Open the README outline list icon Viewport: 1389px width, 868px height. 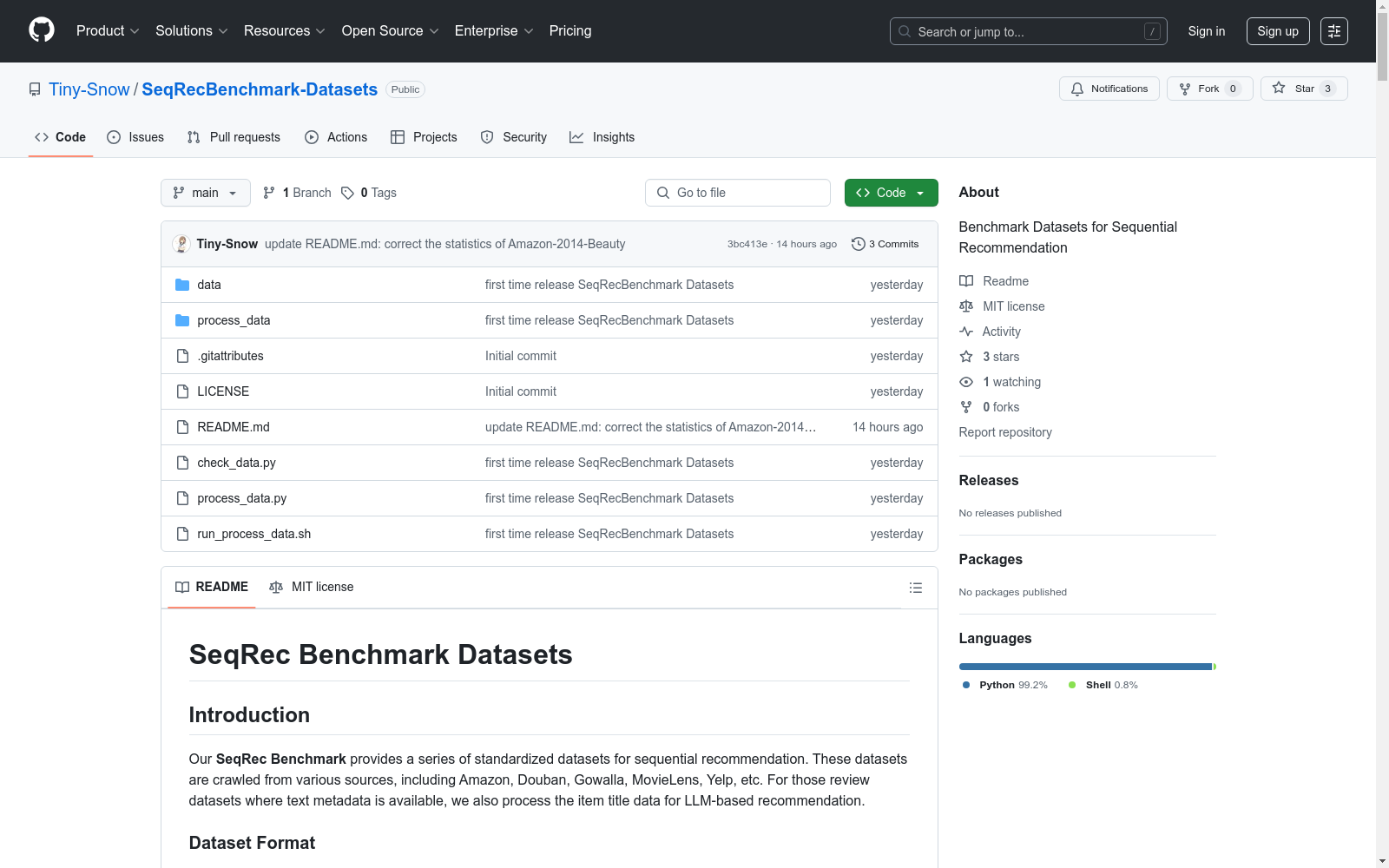click(x=915, y=588)
